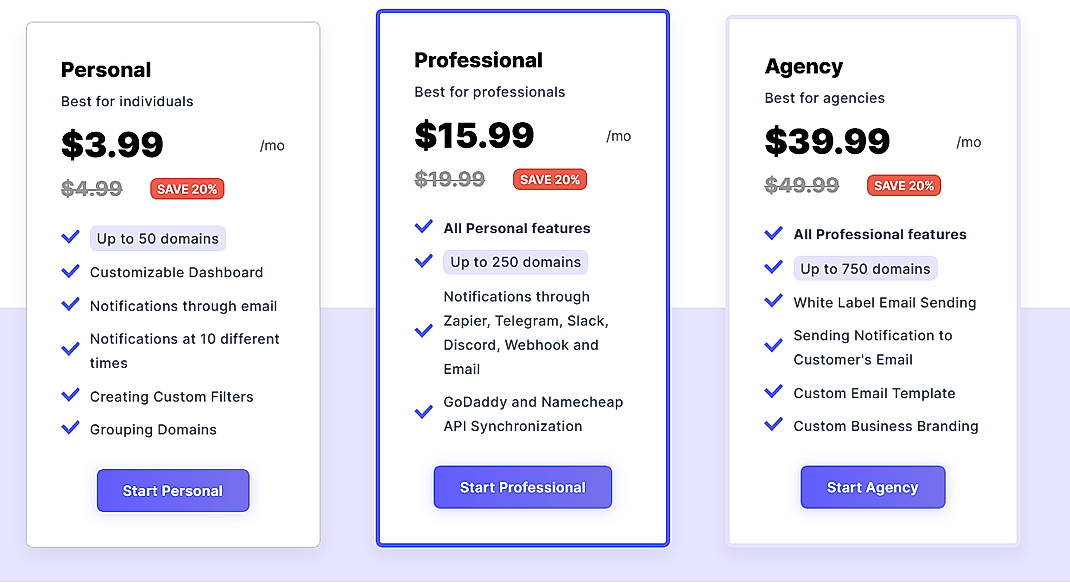Select the checkmark next to 'Custom Business Branding'

pos(773,426)
